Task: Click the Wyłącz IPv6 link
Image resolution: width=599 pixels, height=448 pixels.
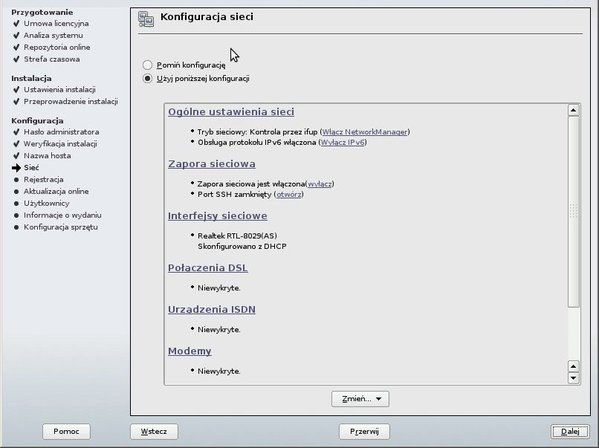Action: tap(343, 142)
